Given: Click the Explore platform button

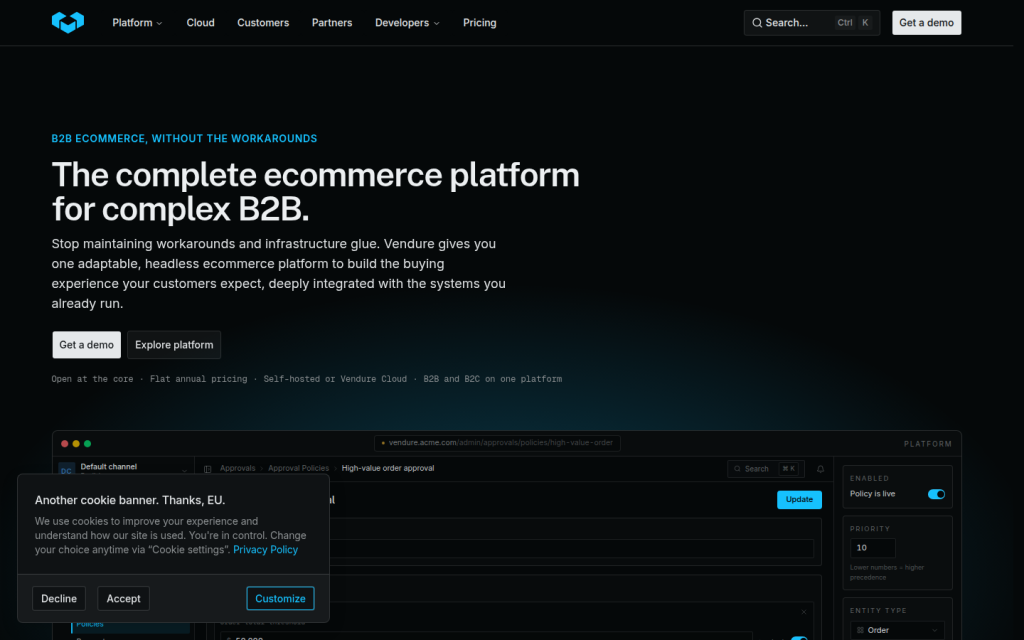Looking at the screenshot, I should click(174, 345).
